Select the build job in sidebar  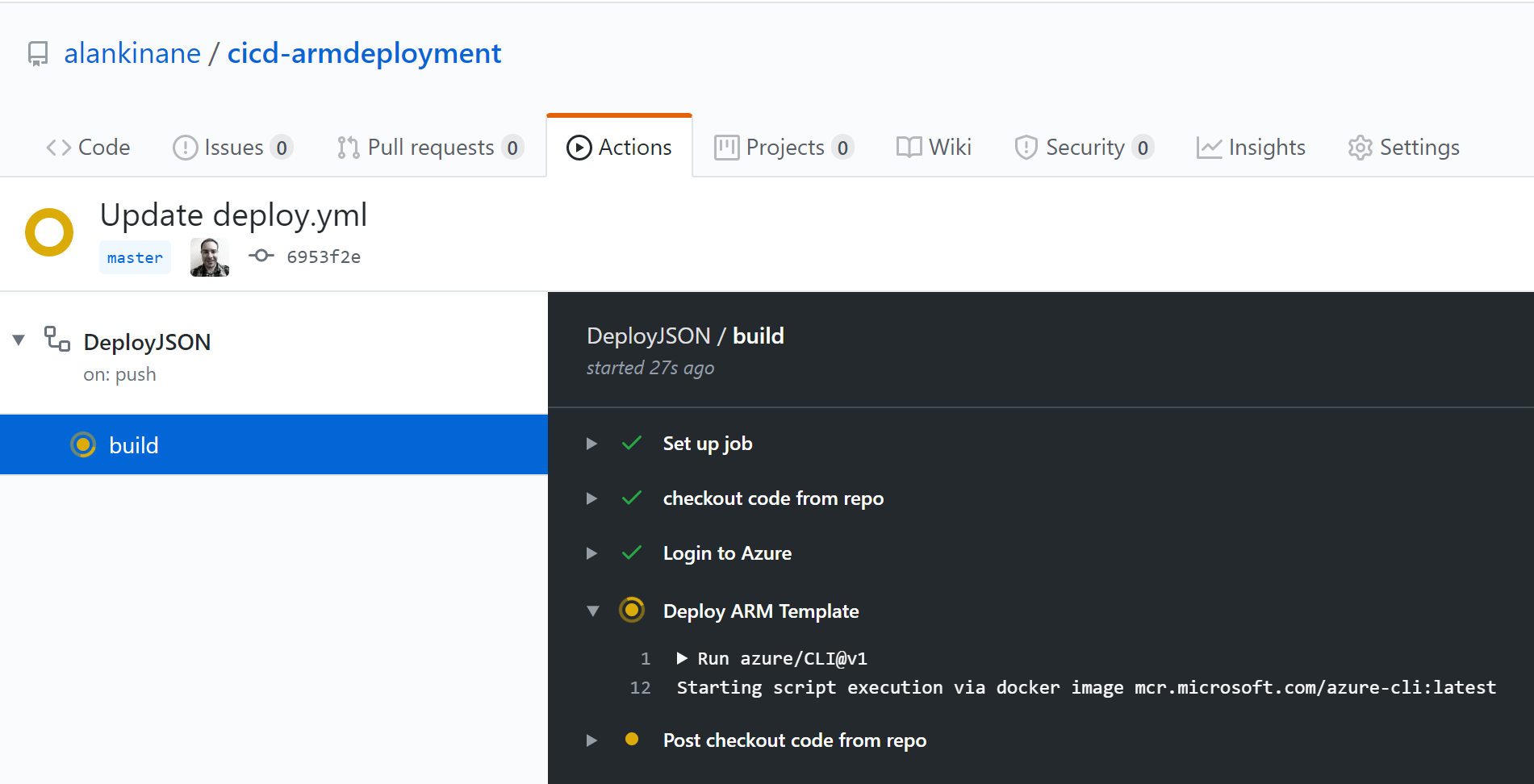274,444
